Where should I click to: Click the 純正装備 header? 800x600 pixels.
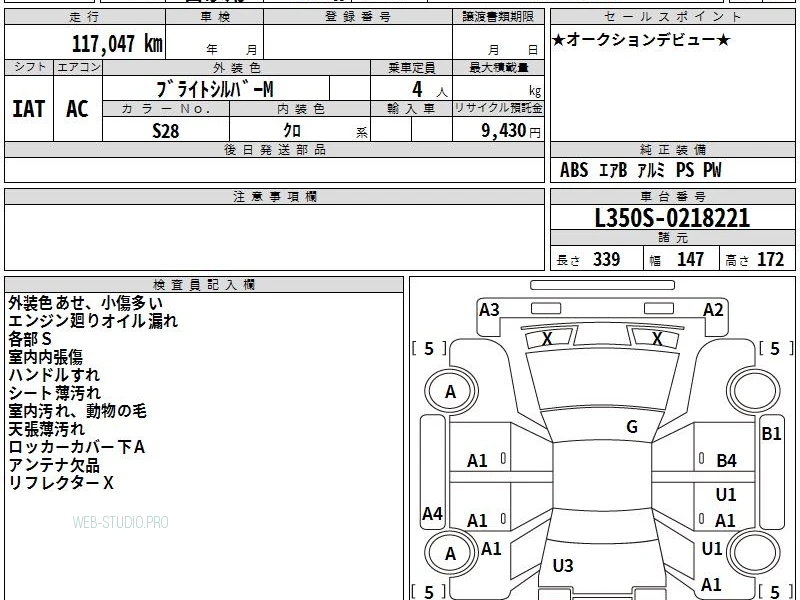point(673,149)
